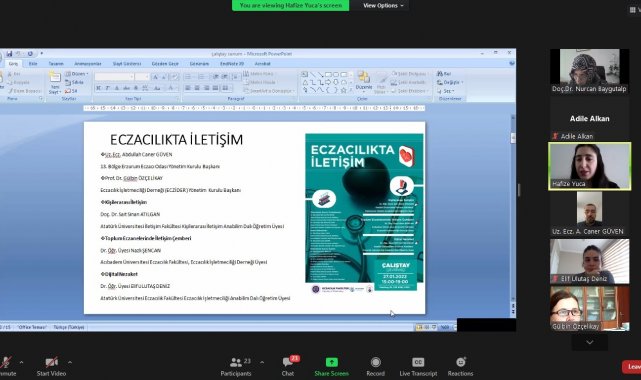The height and width of the screenshot is (380, 641).
Task: Select Uz. Ecz. A. Caner GÜVEN thumbnail
Action: tap(589, 214)
